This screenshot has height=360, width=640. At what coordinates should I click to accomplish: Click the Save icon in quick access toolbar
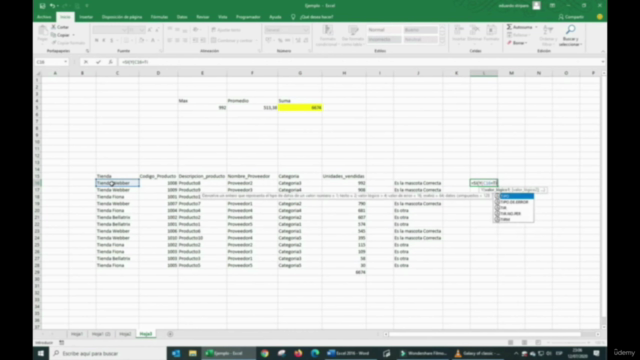(x=42, y=6)
